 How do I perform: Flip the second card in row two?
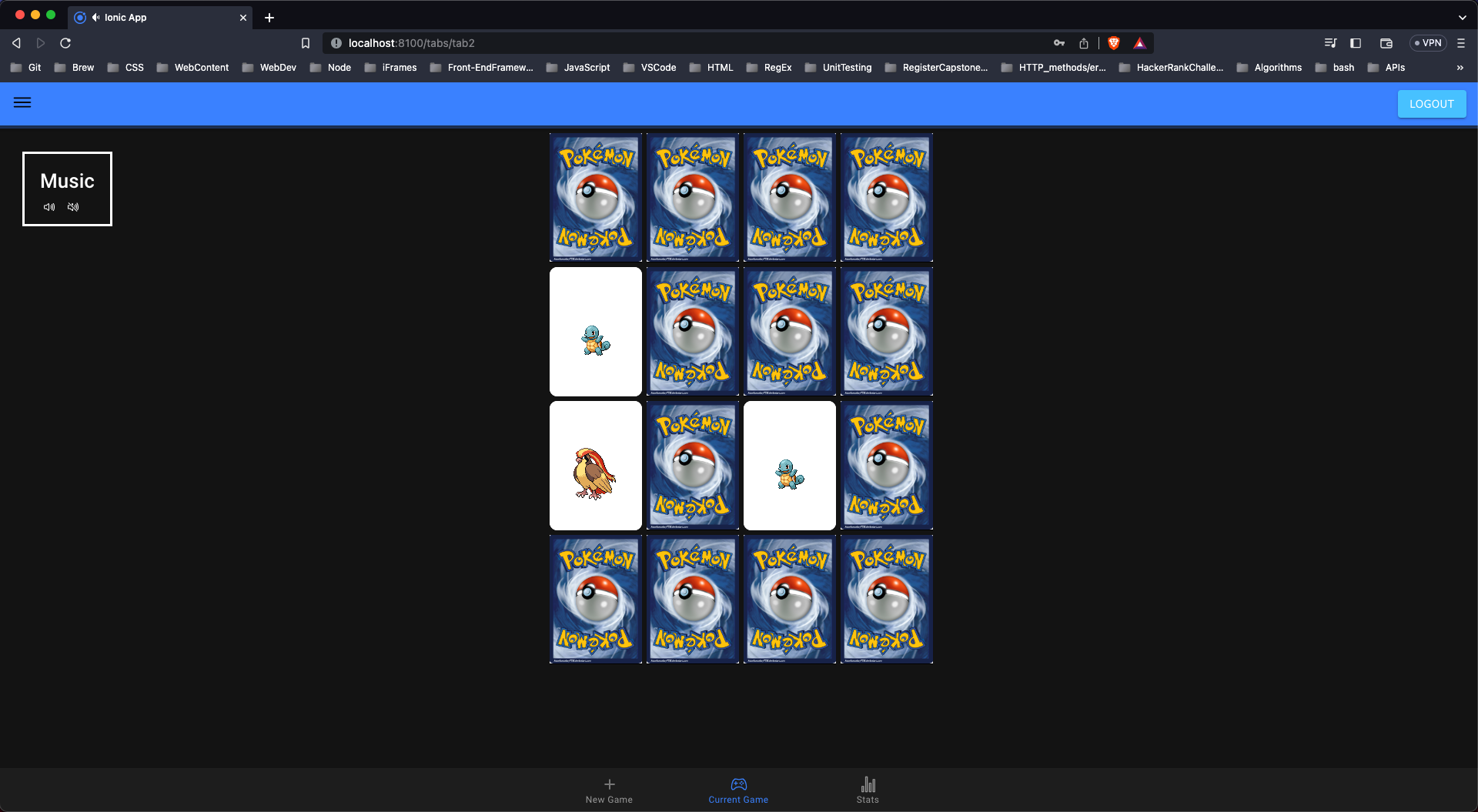pos(693,332)
